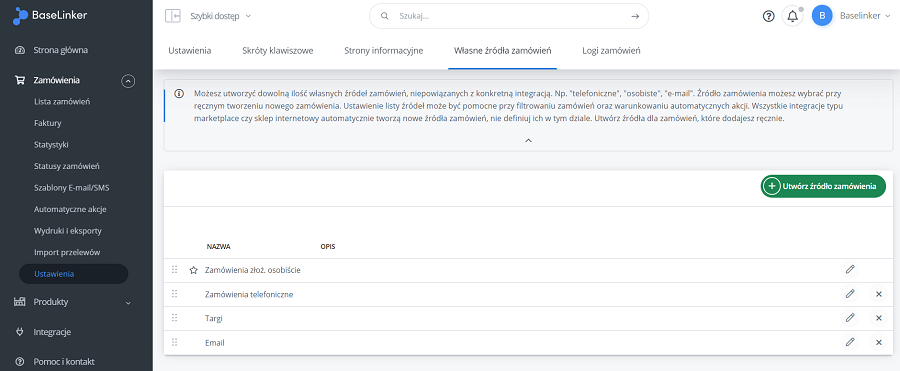Grab the drag handle for Targi
The height and width of the screenshot is (371, 900).
coord(174,318)
